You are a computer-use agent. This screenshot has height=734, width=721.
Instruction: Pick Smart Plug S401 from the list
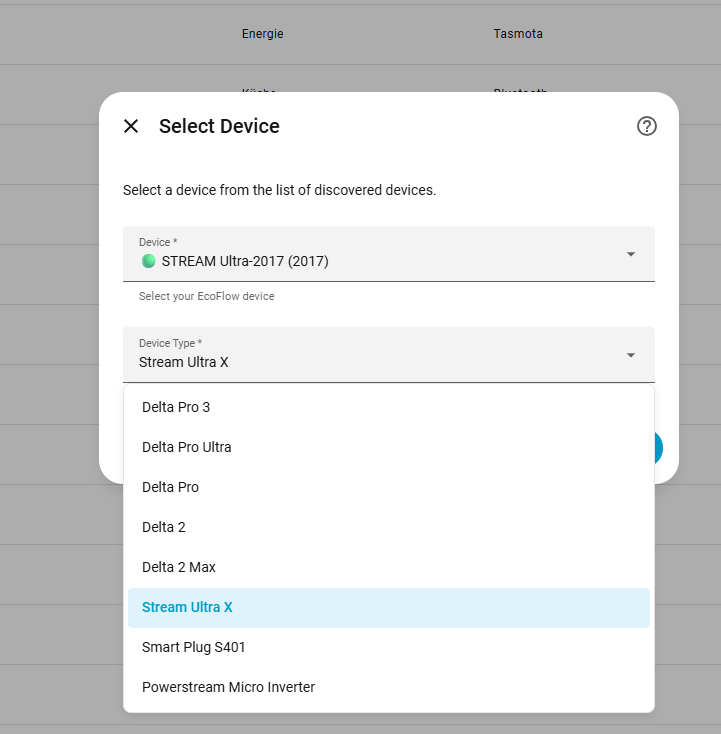(x=194, y=647)
